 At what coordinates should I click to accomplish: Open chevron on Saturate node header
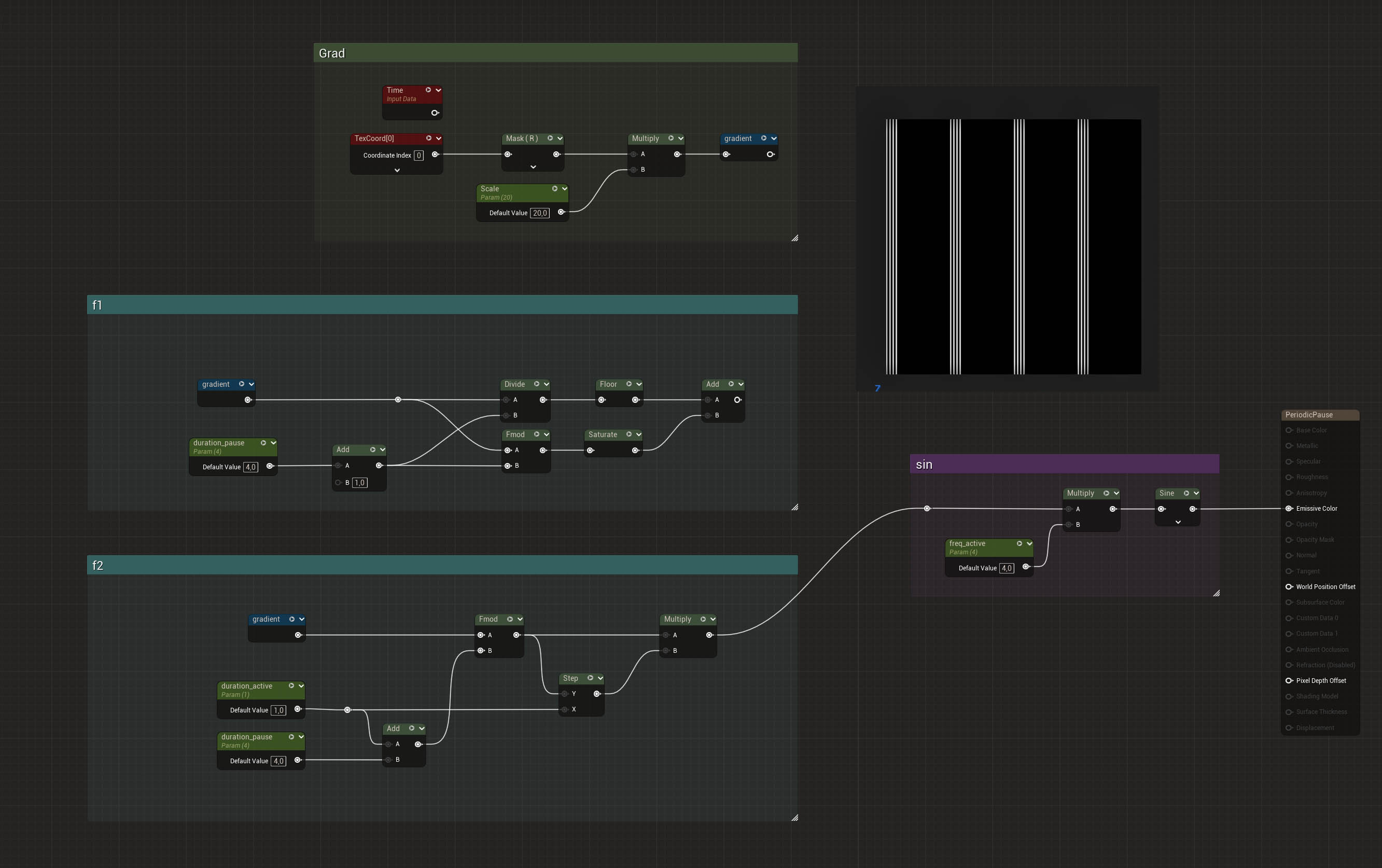[x=639, y=435]
